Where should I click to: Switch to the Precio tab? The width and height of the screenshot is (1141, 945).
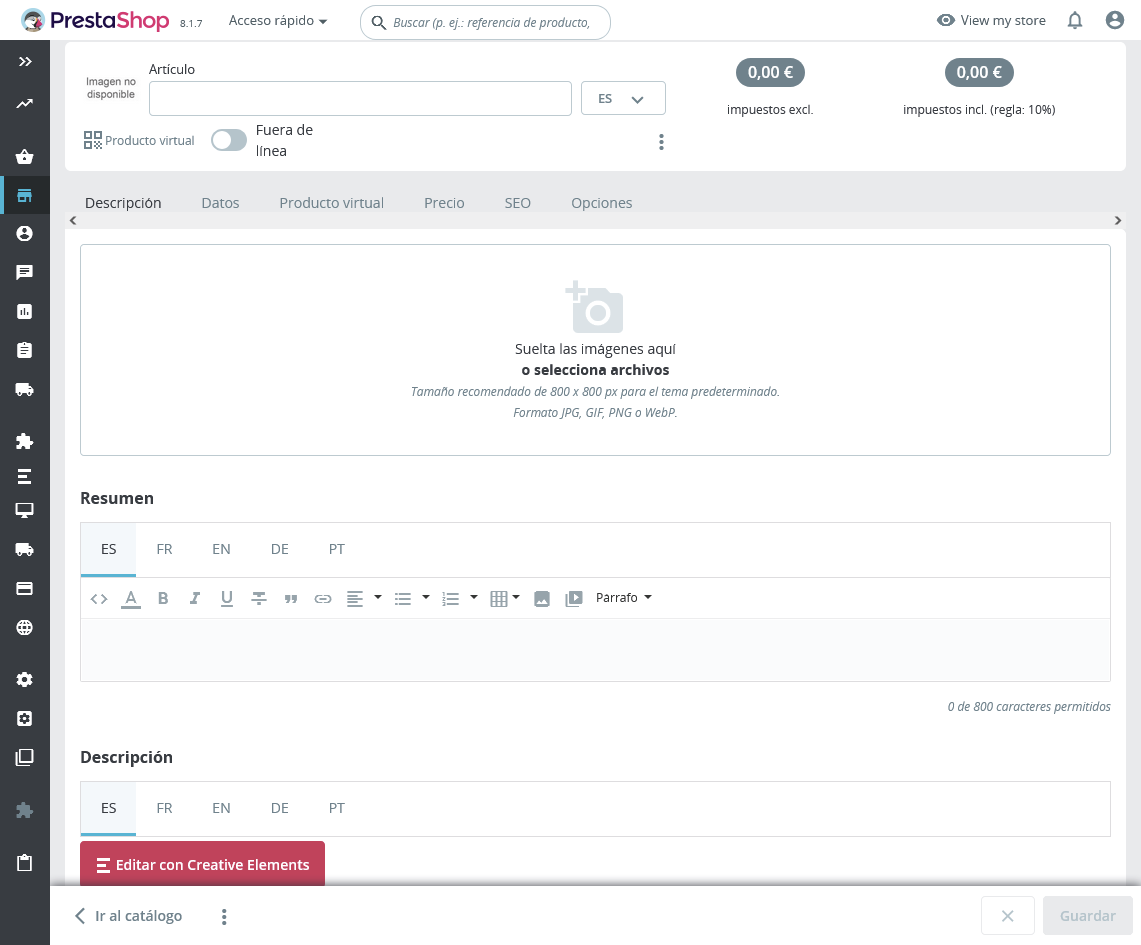[444, 203]
